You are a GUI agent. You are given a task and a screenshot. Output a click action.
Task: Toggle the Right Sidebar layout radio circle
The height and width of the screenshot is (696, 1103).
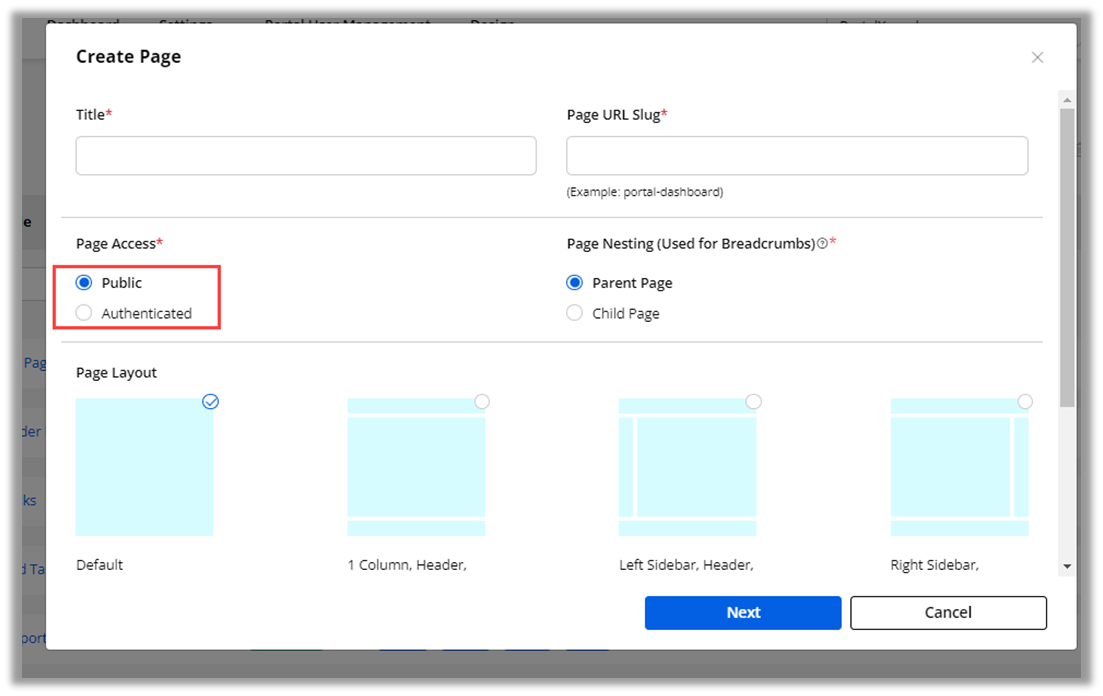point(1025,401)
